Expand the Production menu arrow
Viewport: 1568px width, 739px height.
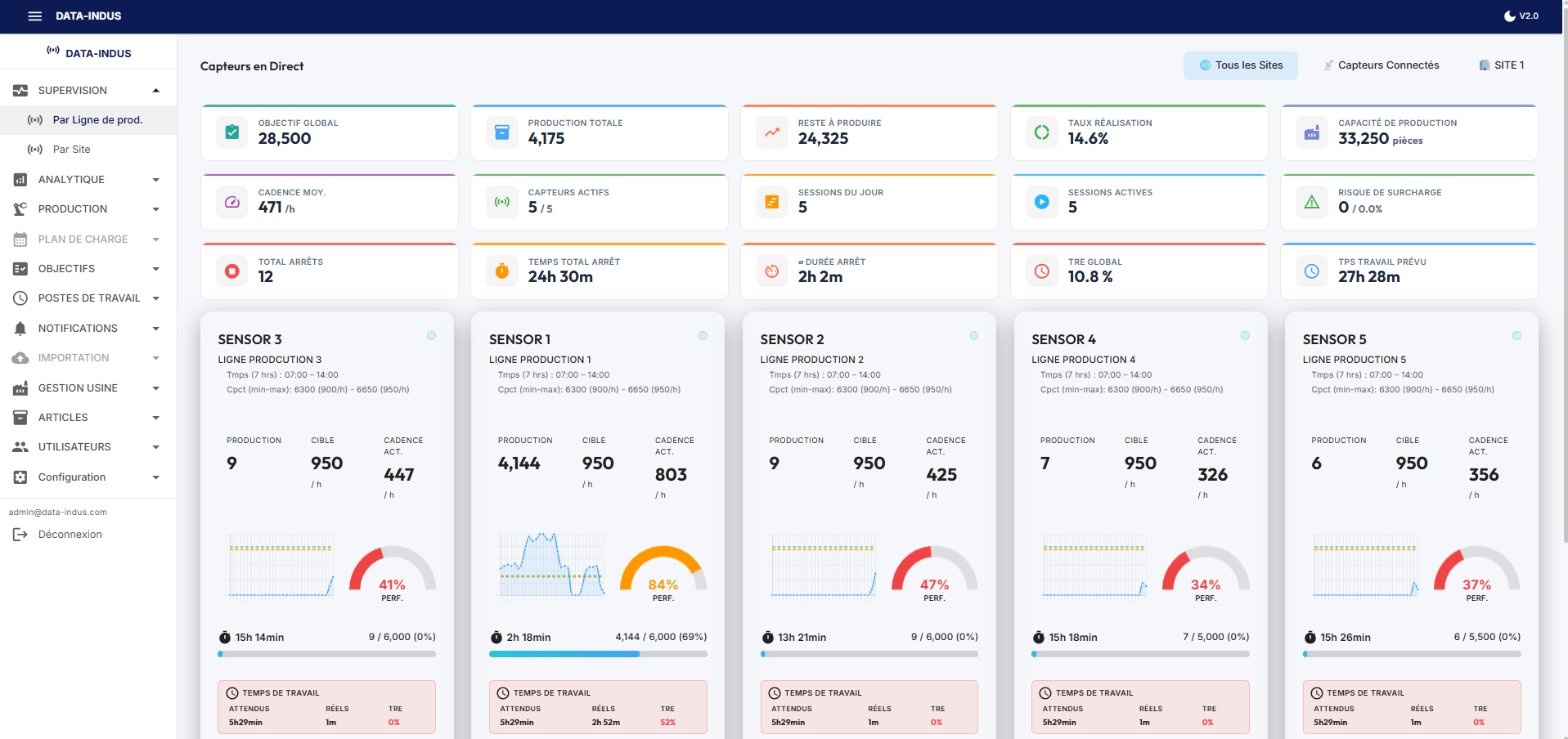tap(155, 209)
